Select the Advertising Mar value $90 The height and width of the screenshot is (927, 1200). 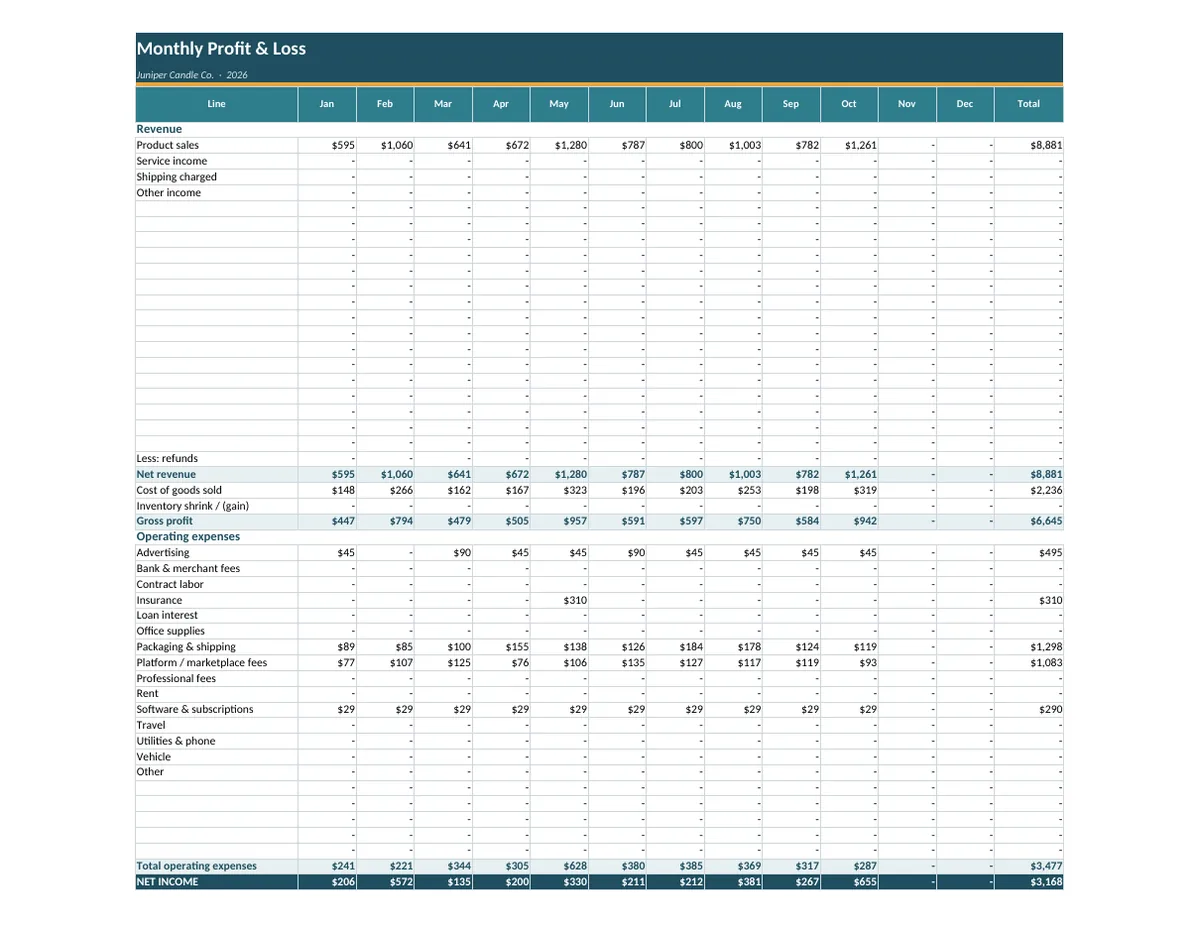(462, 553)
